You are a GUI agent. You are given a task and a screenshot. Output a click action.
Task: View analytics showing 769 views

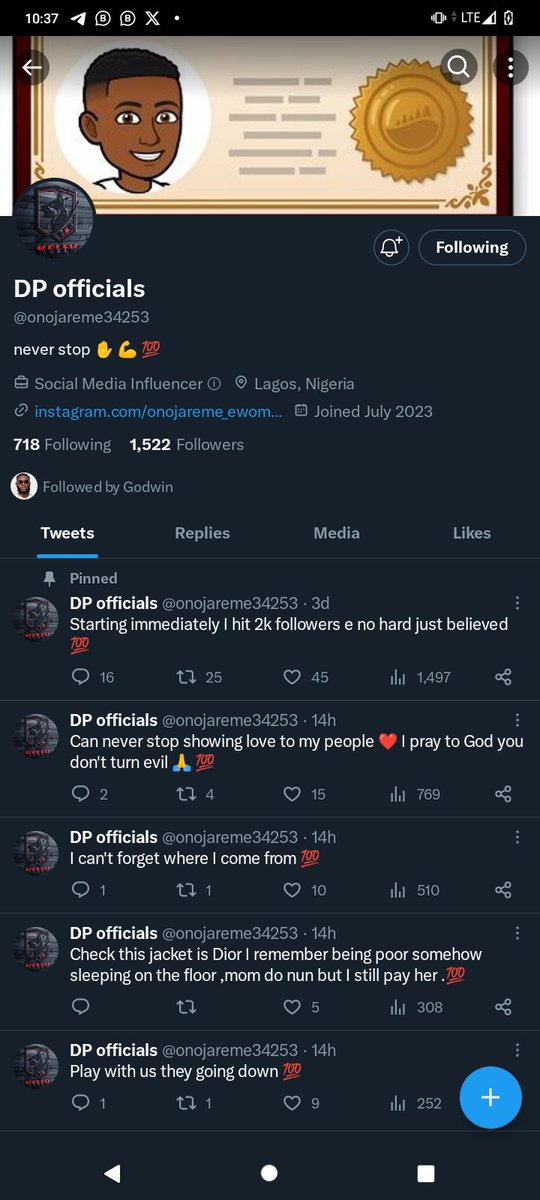tap(414, 794)
